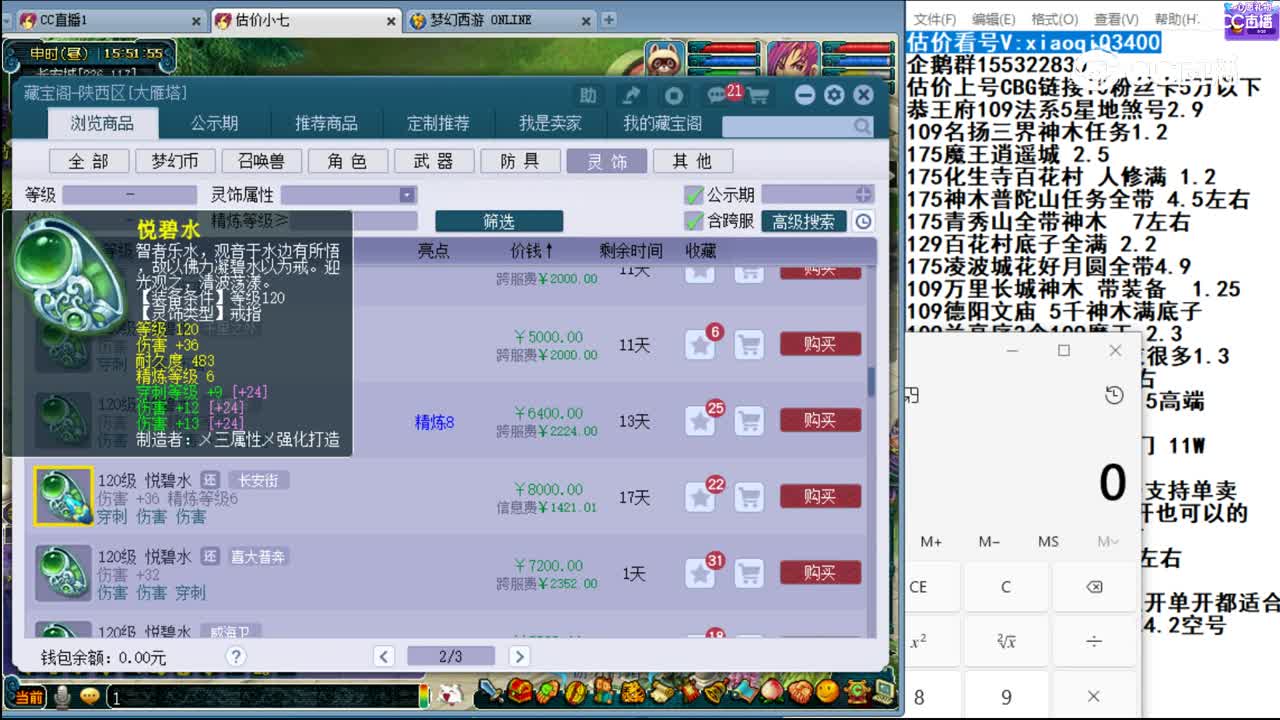The width and height of the screenshot is (1280, 720).
Task: Click the search magnifier icon
Action: (x=862, y=126)
